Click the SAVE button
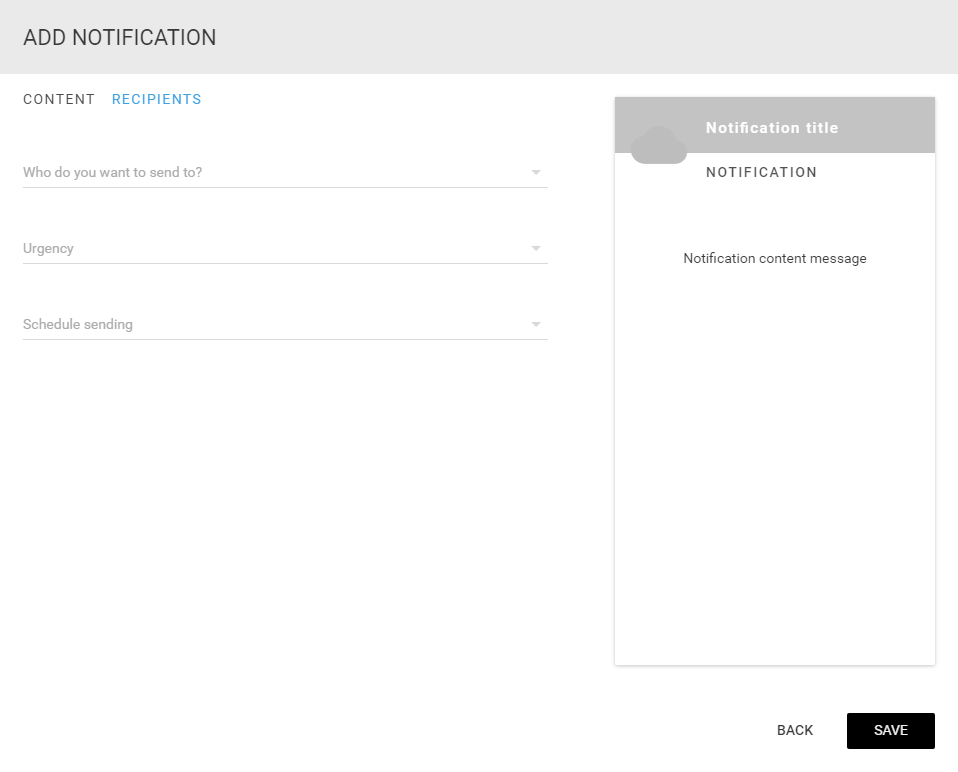 891,730
